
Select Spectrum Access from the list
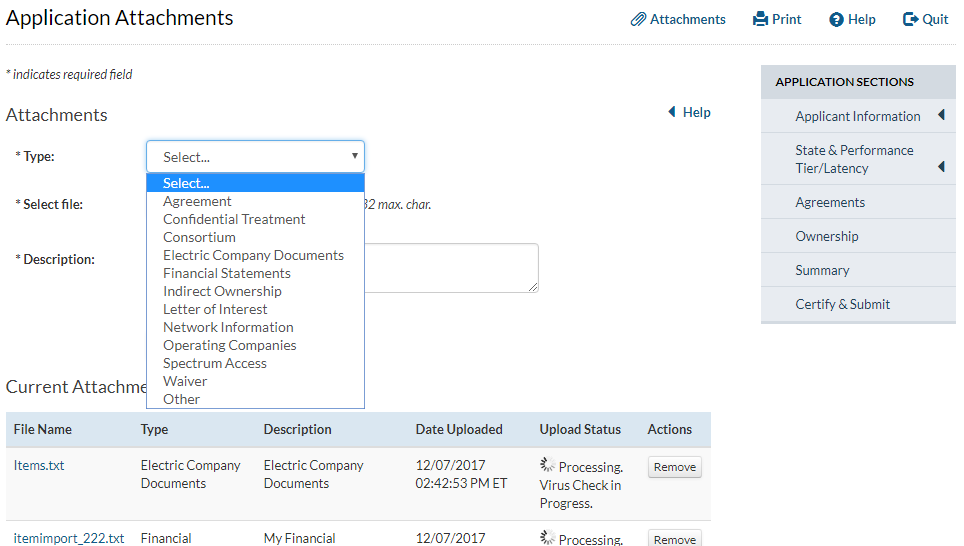click(215, 363)
